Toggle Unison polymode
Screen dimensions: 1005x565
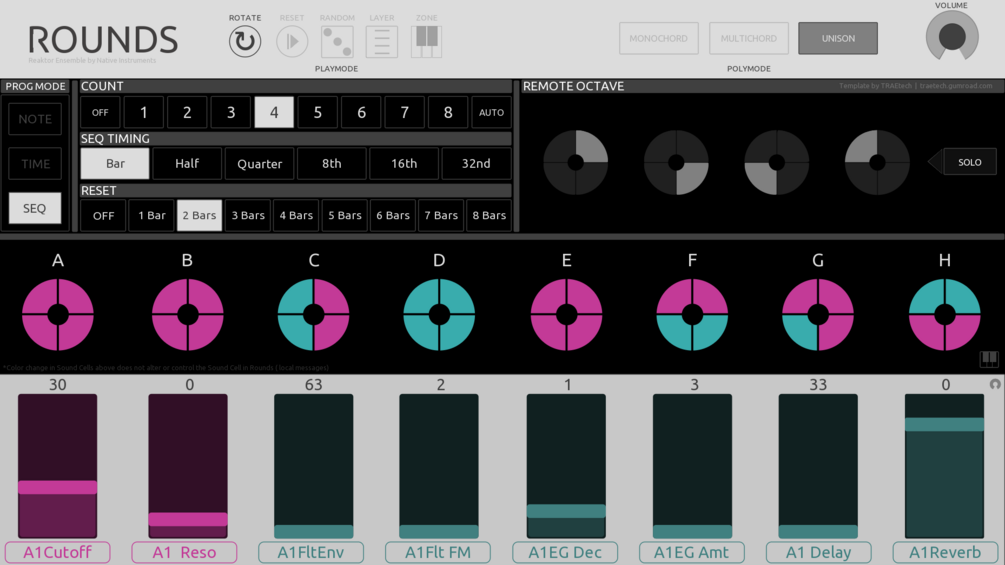tap(838, 38)
